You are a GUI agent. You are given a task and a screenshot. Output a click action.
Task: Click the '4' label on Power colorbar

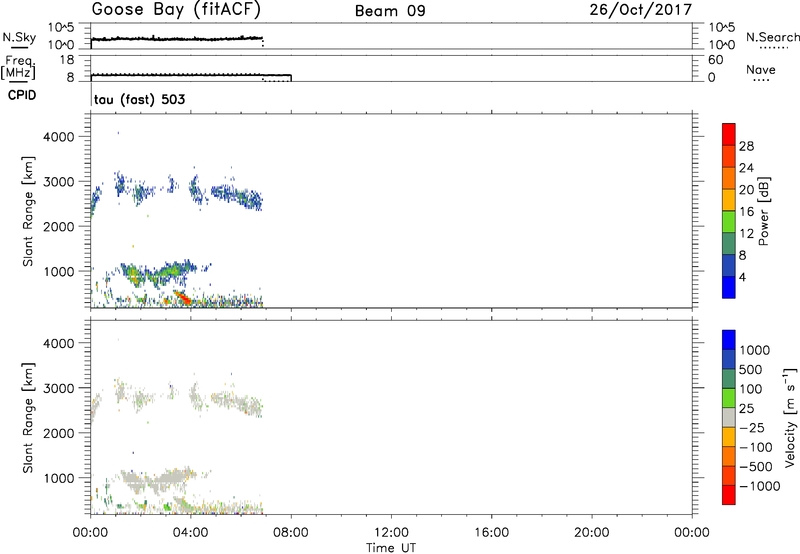pos(743,277)
